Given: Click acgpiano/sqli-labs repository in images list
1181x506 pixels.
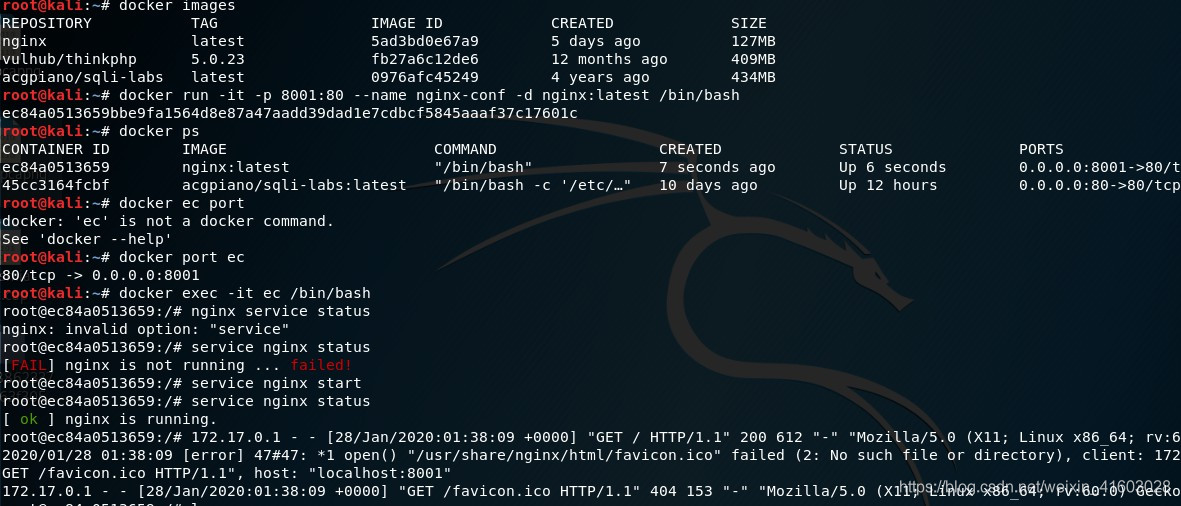Looking at the screenshot, I should [83, 78].
